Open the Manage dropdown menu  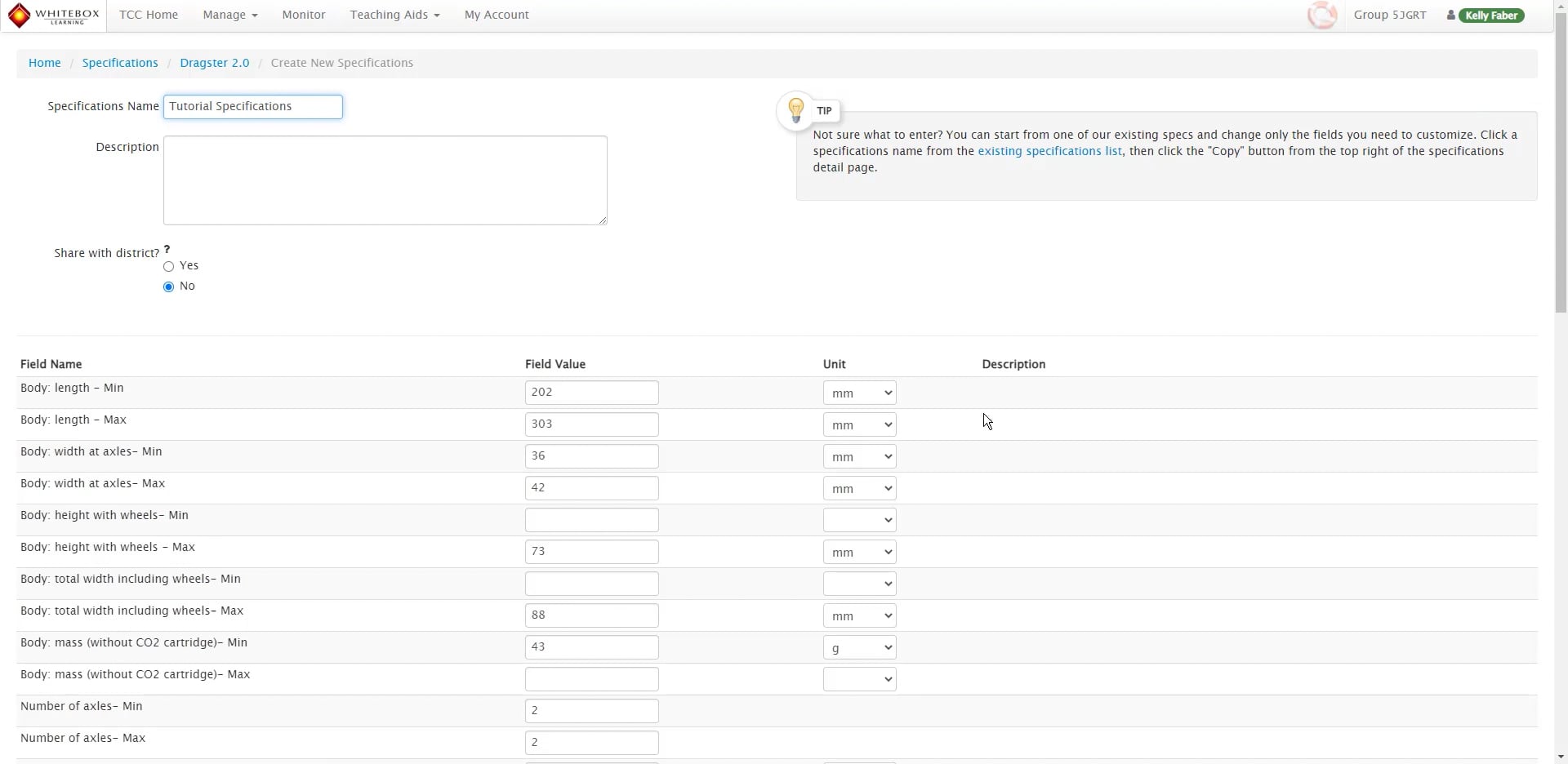coord(229,15)
